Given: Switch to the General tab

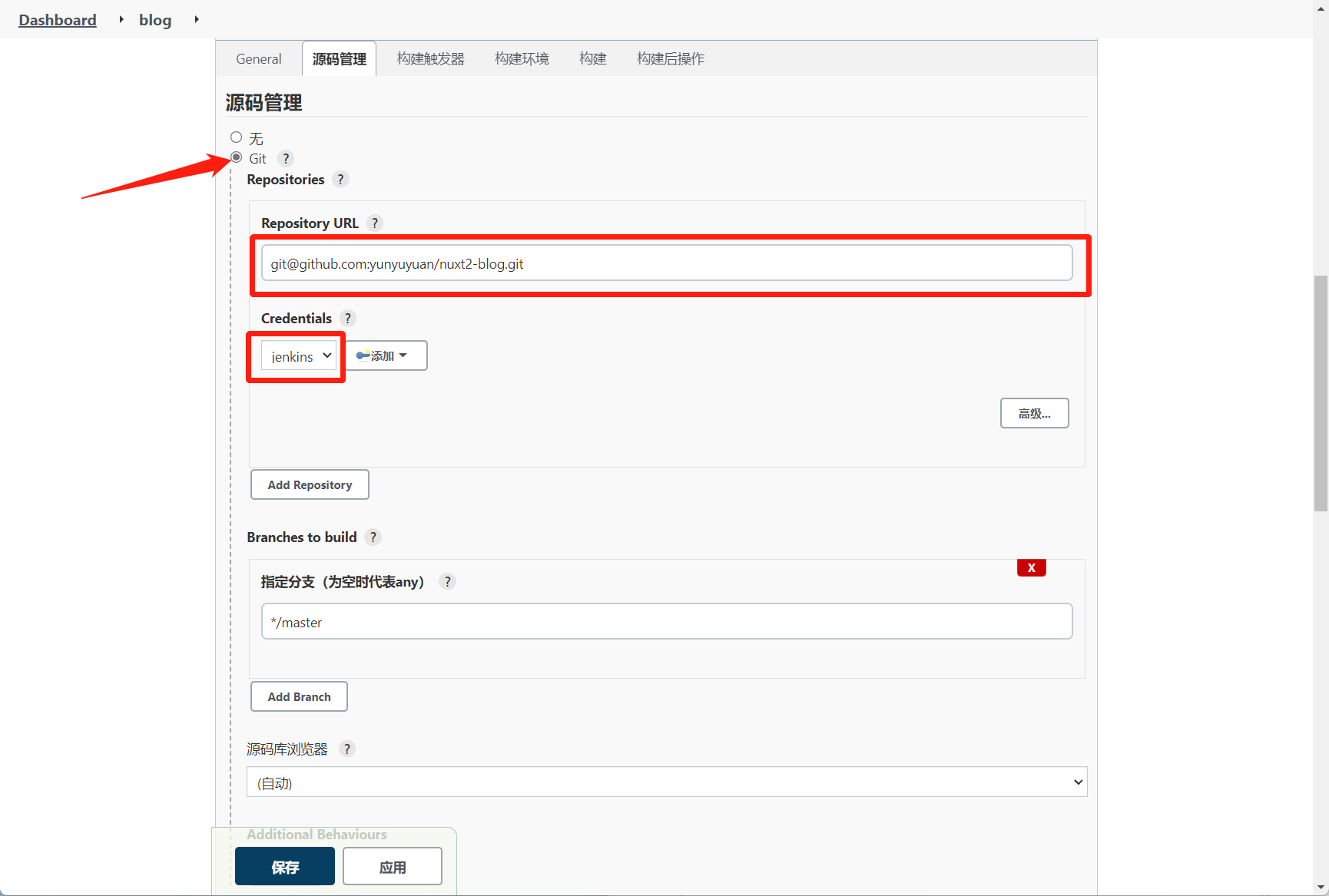Looking at the screenshot, I should point(258,59).
